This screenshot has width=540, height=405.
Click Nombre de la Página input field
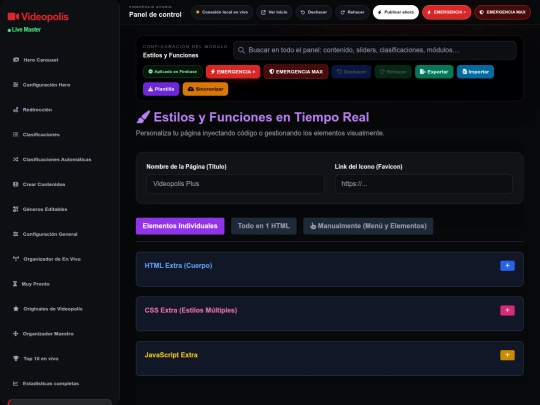click(x=235, y=184)
